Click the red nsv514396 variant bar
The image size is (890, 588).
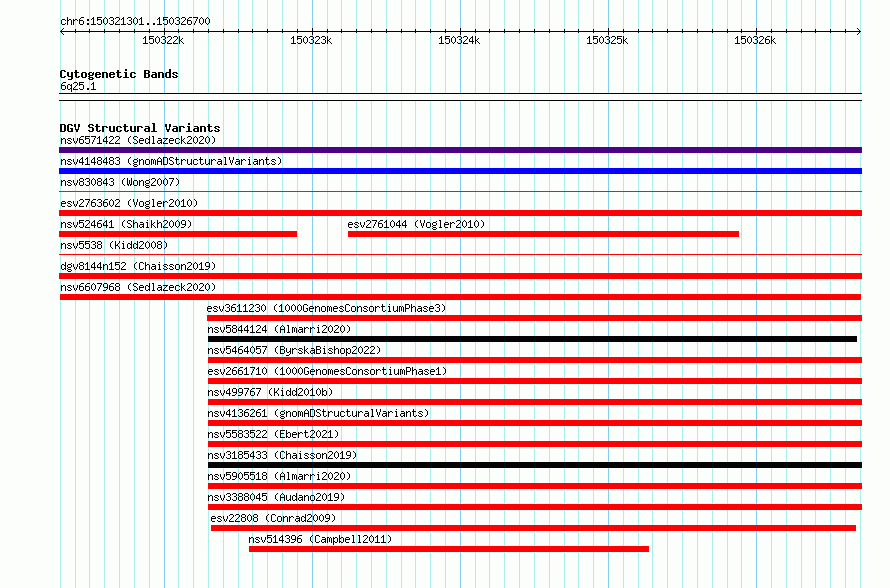click(449, 549)
